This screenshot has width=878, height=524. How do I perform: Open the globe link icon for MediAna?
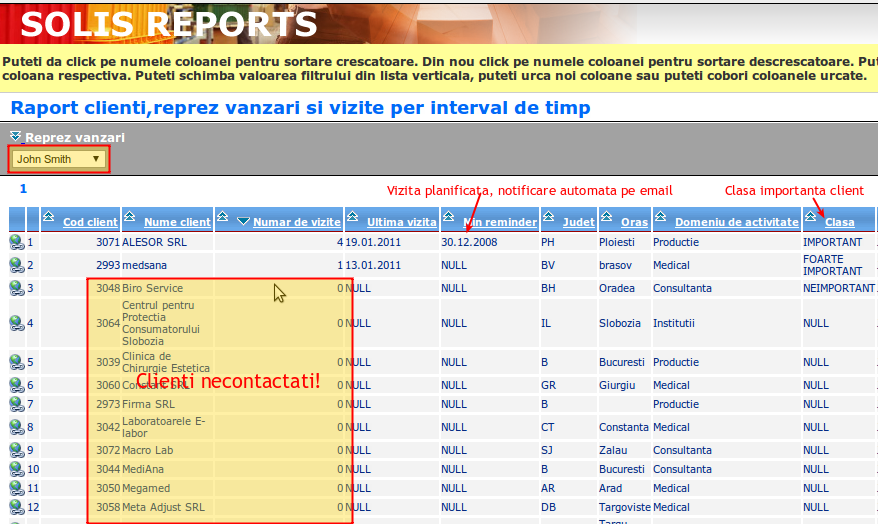[x=17, y=469]
